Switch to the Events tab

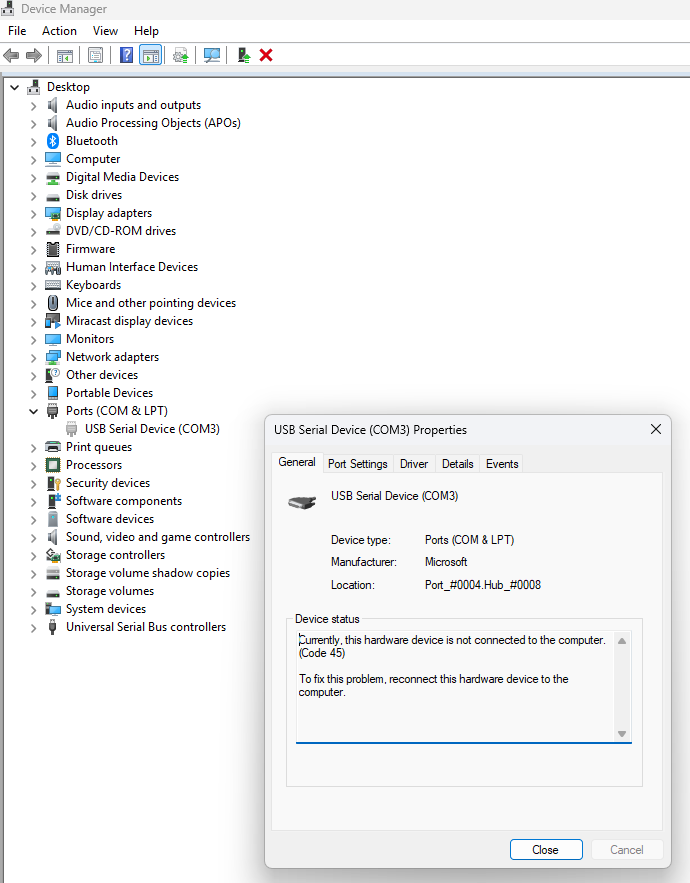[x=502, y=463]
